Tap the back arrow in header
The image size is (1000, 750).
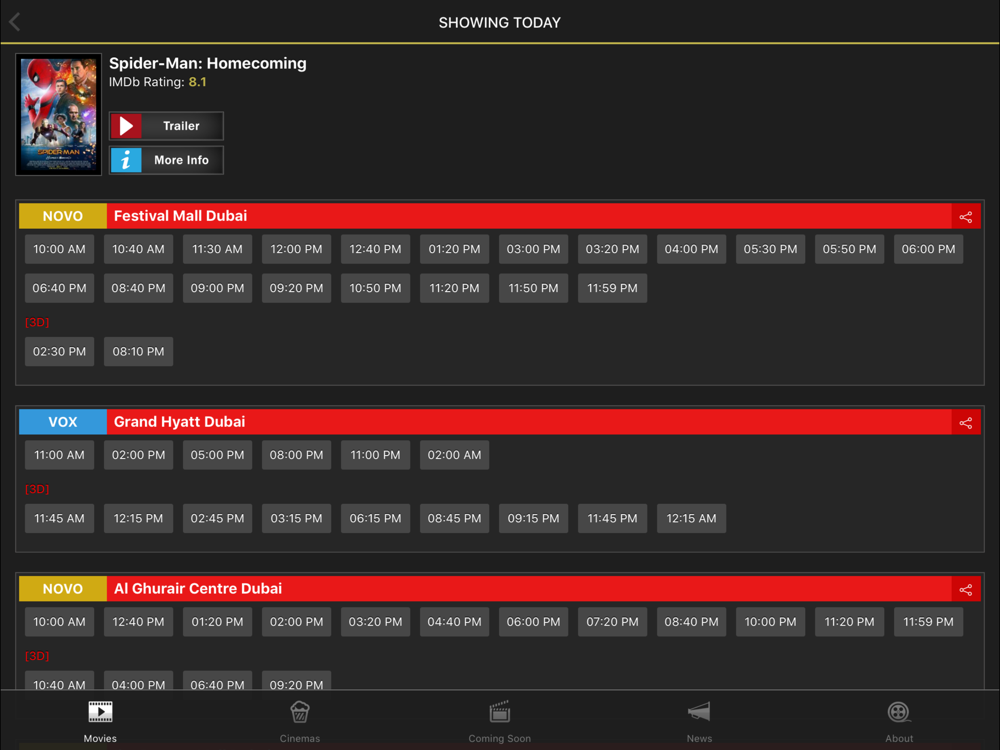(15, 22)
